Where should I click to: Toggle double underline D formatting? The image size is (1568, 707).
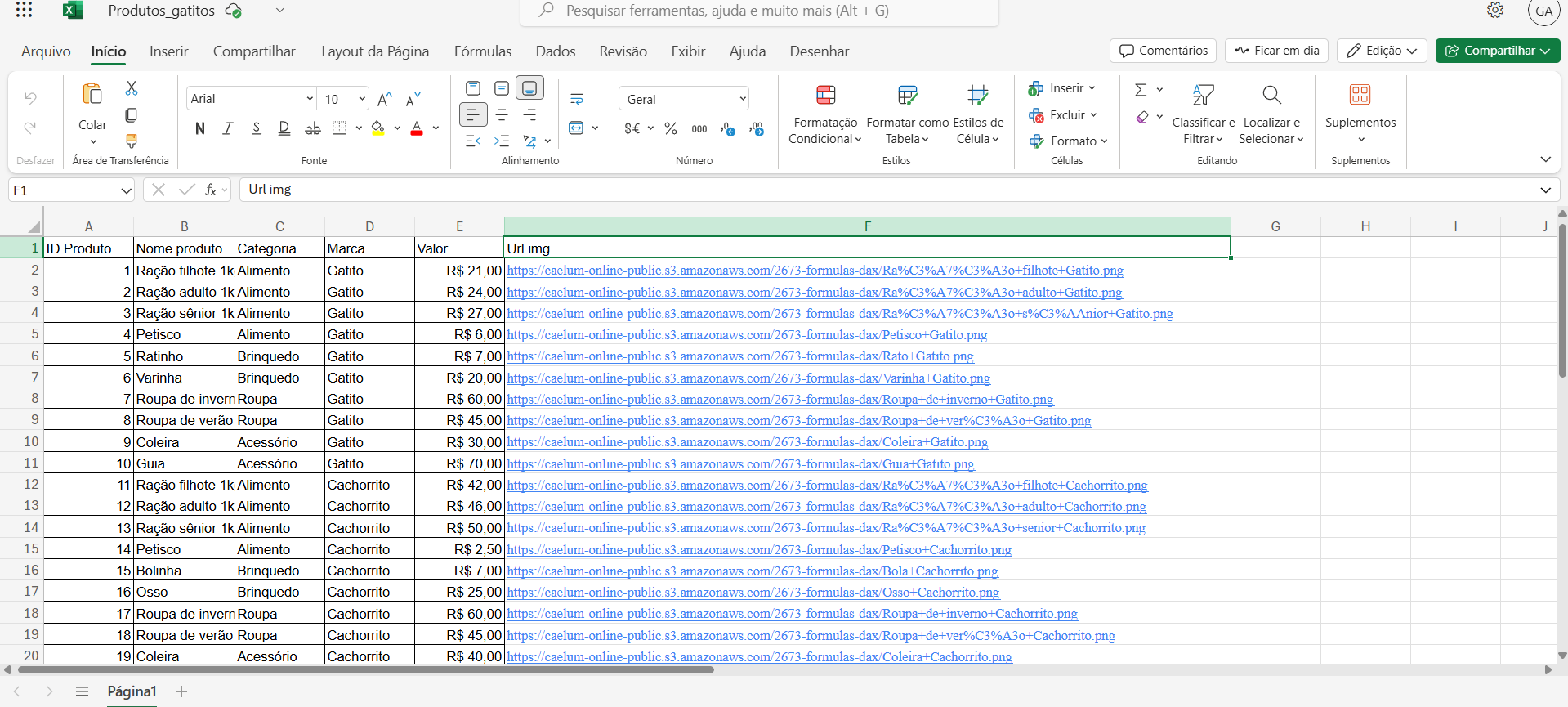pyautogui.click(x=284, y=128)
